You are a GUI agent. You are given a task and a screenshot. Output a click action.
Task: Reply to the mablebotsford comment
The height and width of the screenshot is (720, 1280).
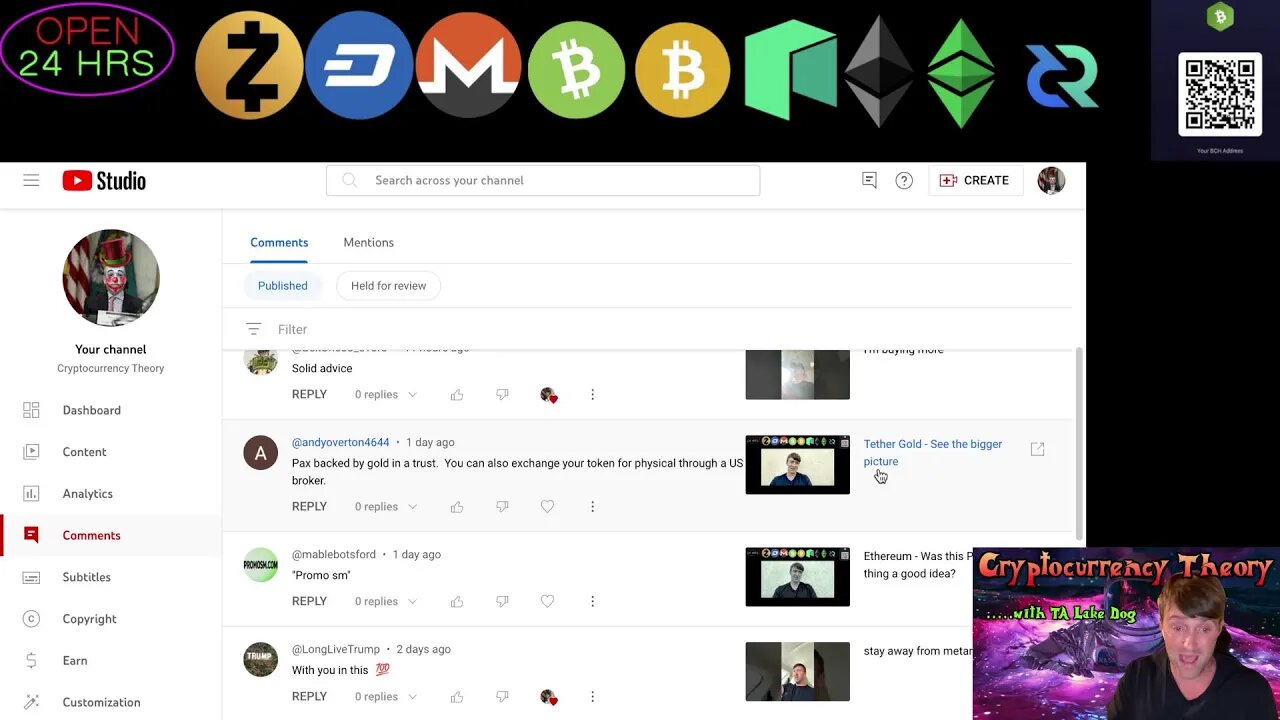309,601
